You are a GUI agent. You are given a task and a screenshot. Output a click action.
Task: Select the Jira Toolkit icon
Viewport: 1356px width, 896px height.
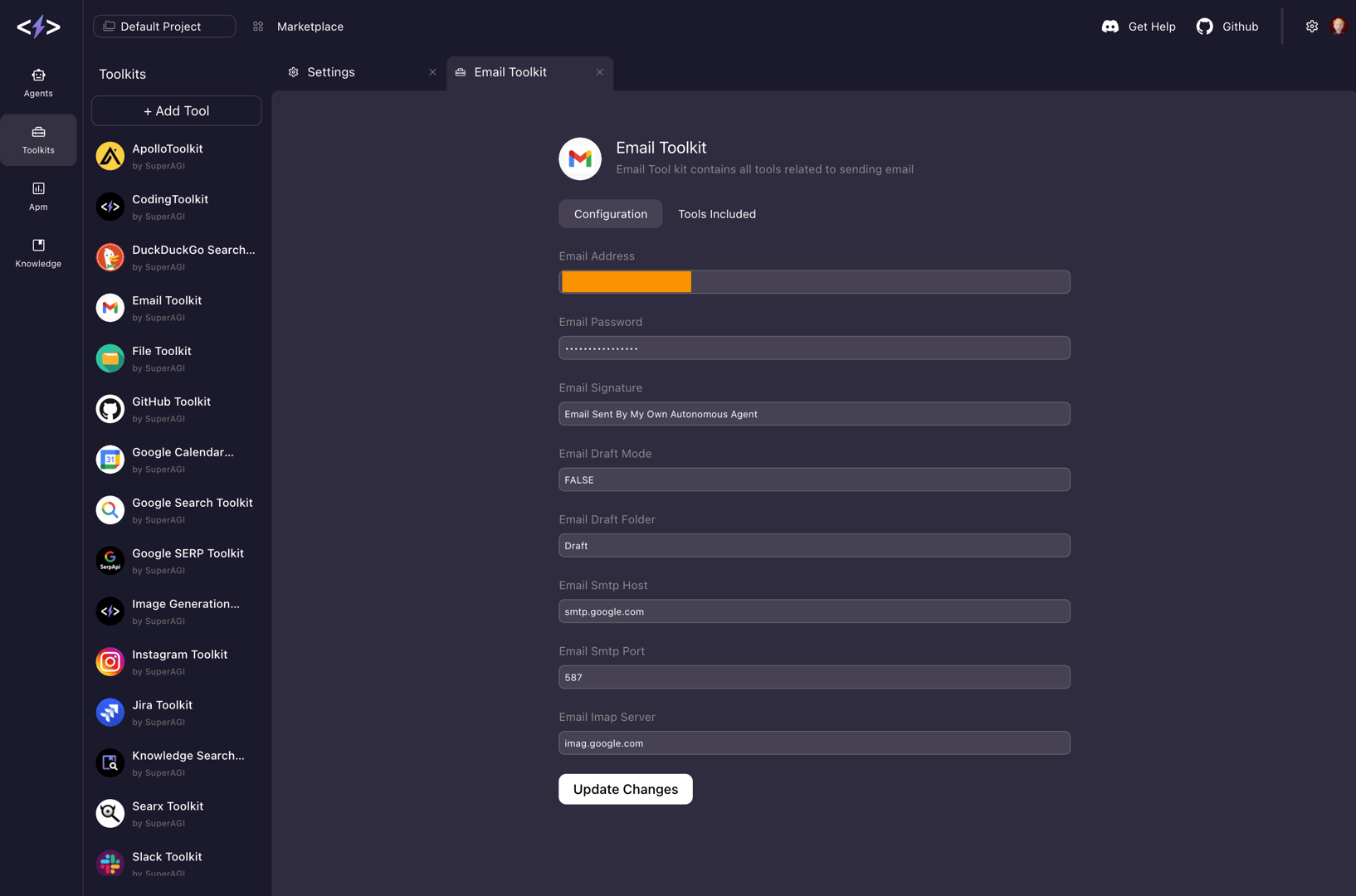tap(110, 713)
